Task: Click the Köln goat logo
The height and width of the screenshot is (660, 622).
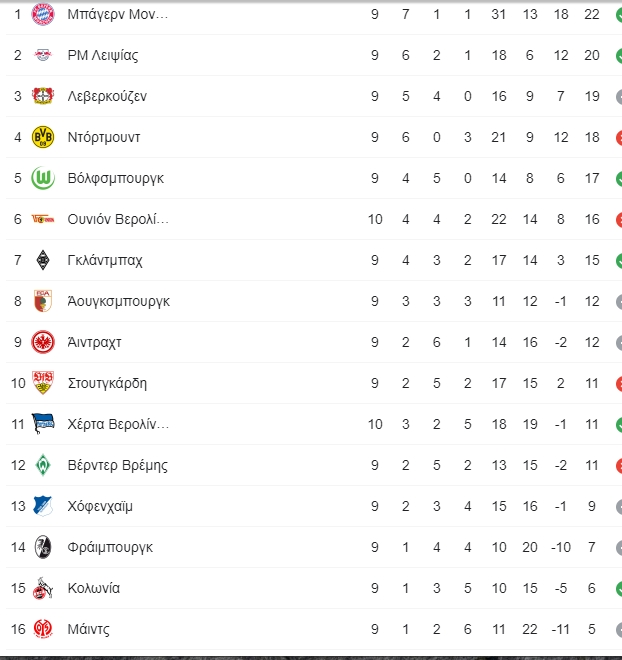Action: tap(43, 588)
